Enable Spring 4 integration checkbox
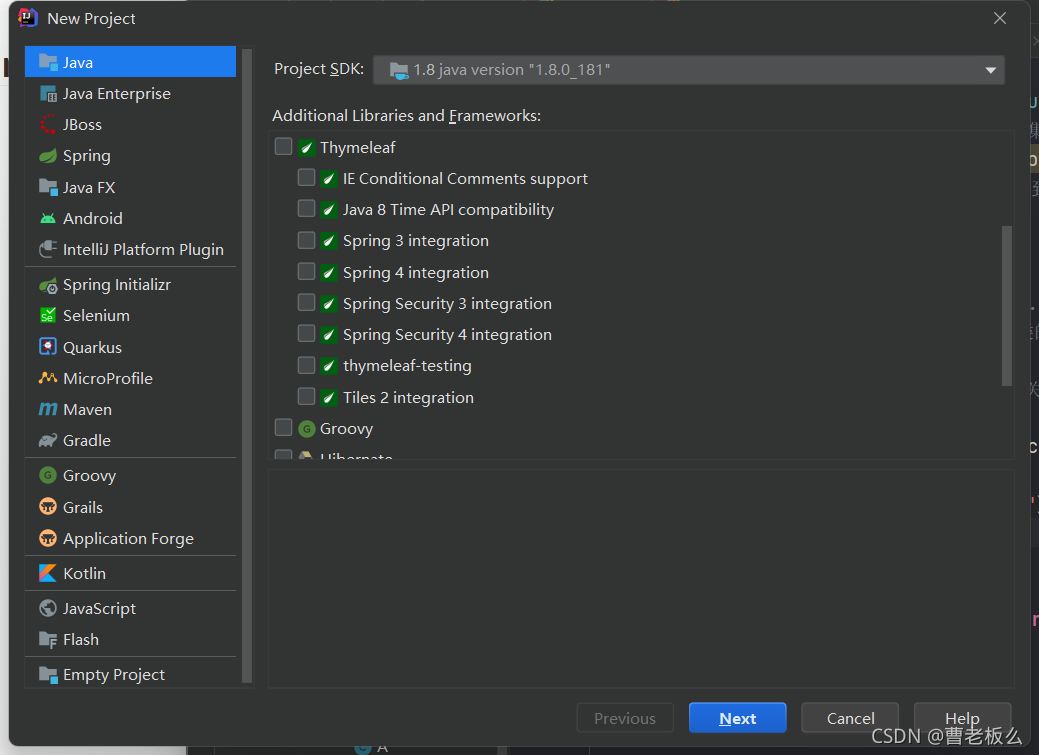 tap(306, 272)
